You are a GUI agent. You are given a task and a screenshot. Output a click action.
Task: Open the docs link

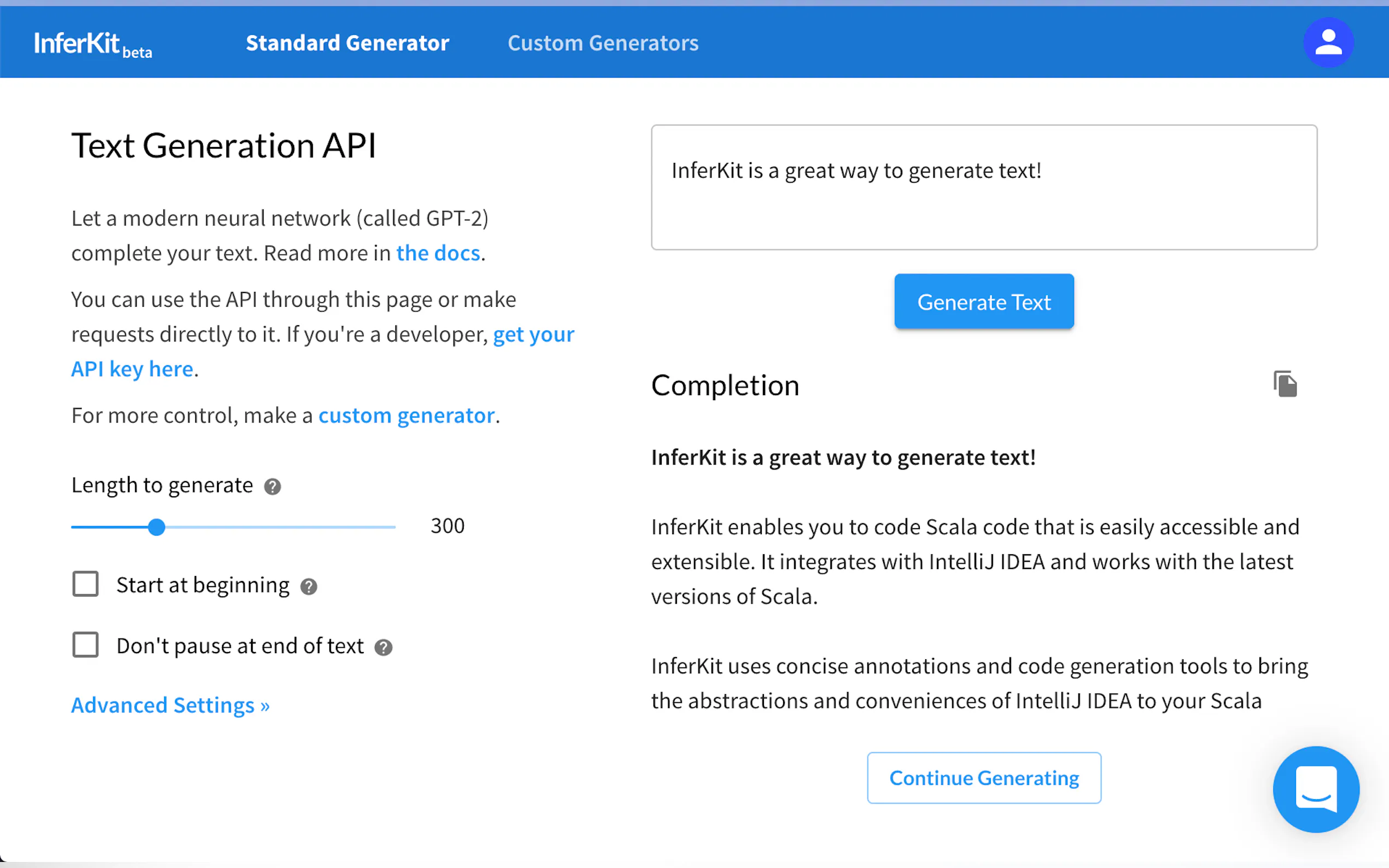[438, 253]
